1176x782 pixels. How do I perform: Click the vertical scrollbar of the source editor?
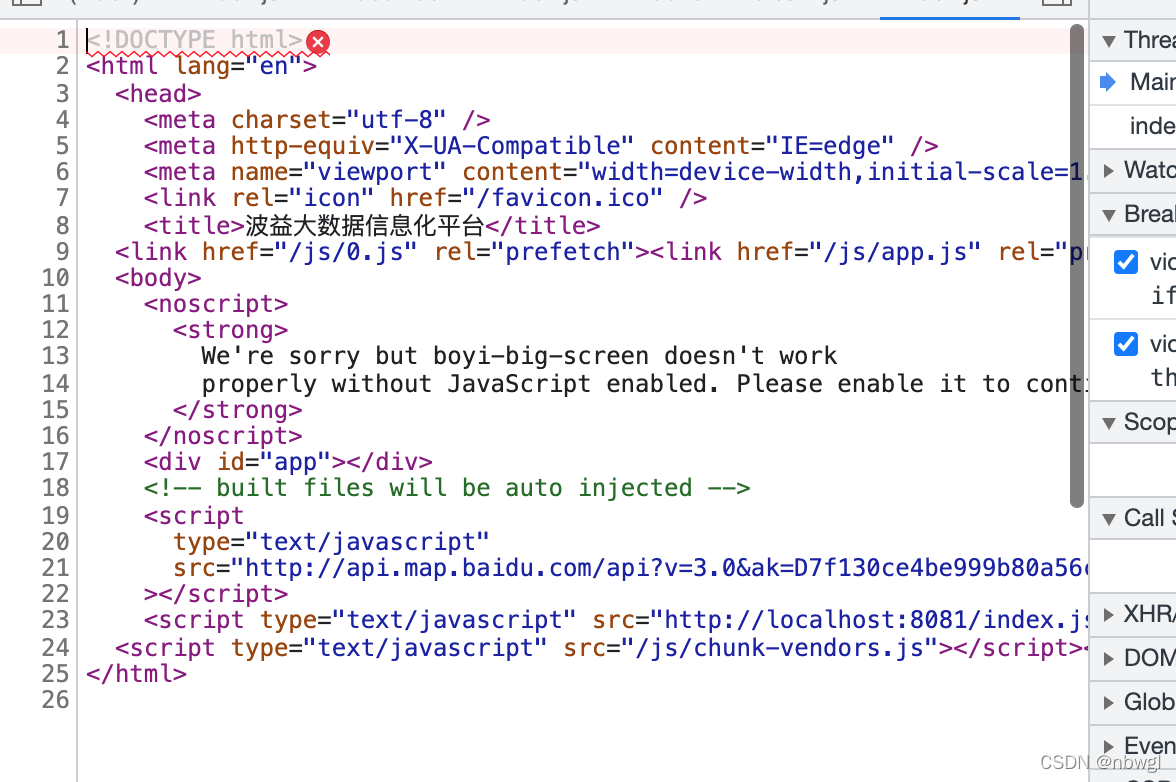(1077, 265)
